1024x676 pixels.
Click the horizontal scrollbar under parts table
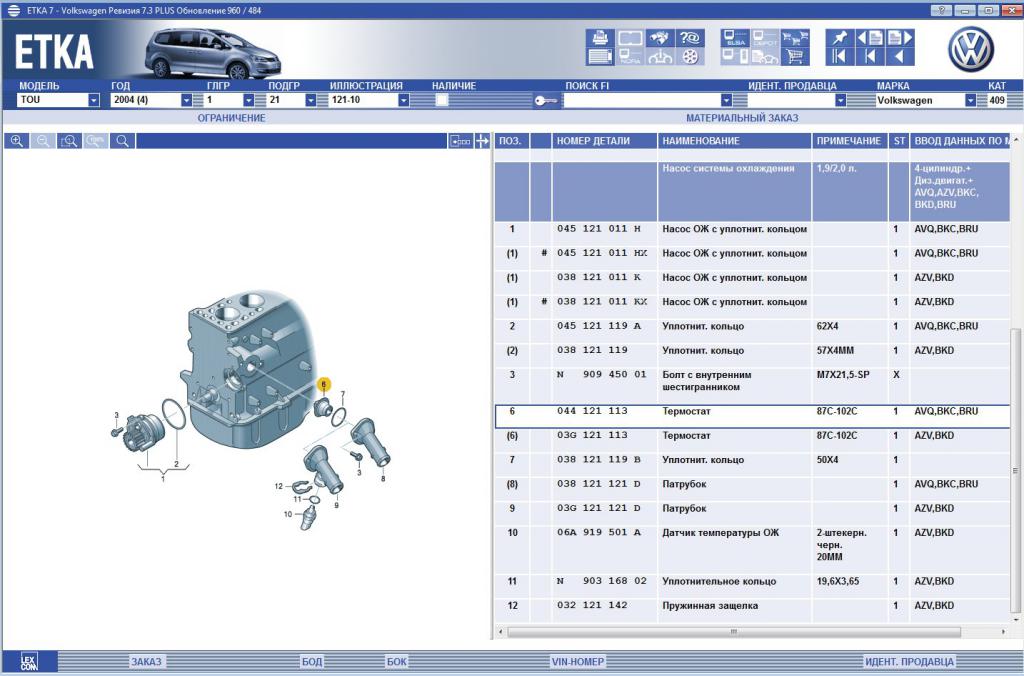(x=734, y=632)
